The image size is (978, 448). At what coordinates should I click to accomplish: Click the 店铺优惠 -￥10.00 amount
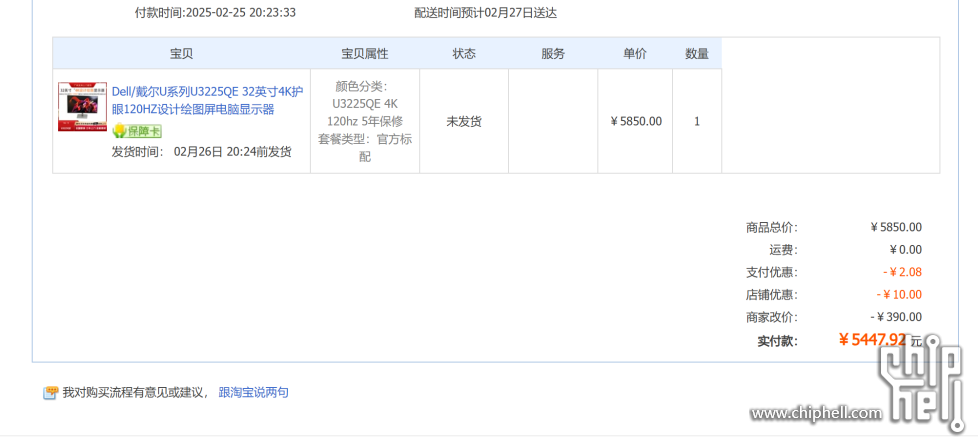pyautogui.click(x=899, y=295)
